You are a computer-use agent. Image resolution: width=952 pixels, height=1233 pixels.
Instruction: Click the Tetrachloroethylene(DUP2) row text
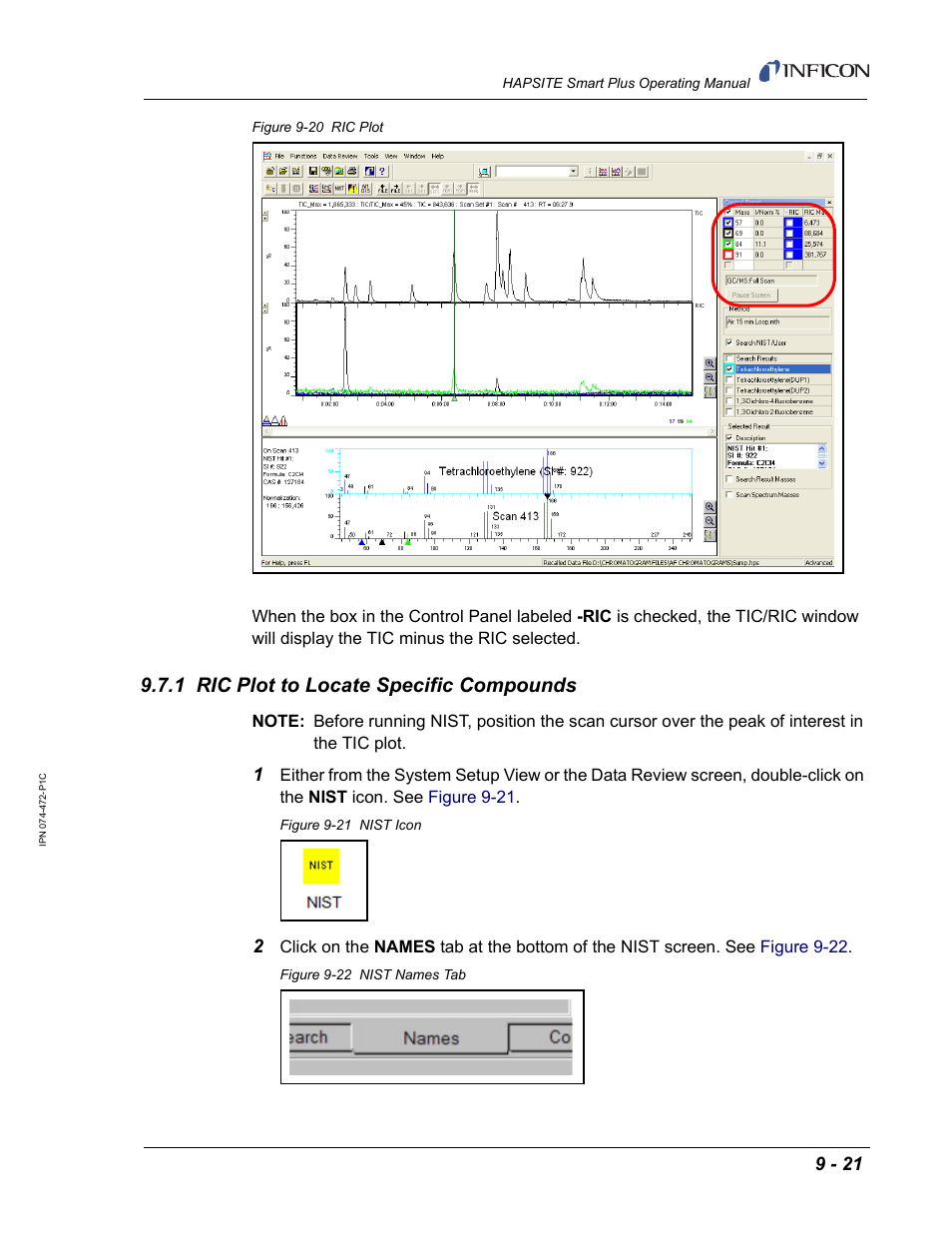[x=772, y=390]
